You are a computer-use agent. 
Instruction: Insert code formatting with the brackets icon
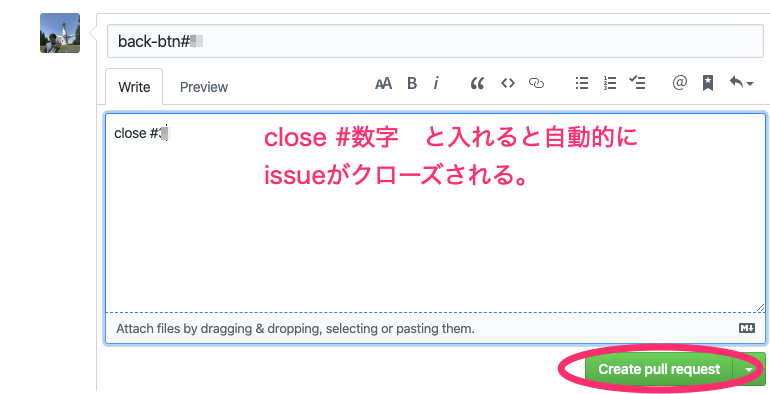pyautogui.click(x=508, y=84)
